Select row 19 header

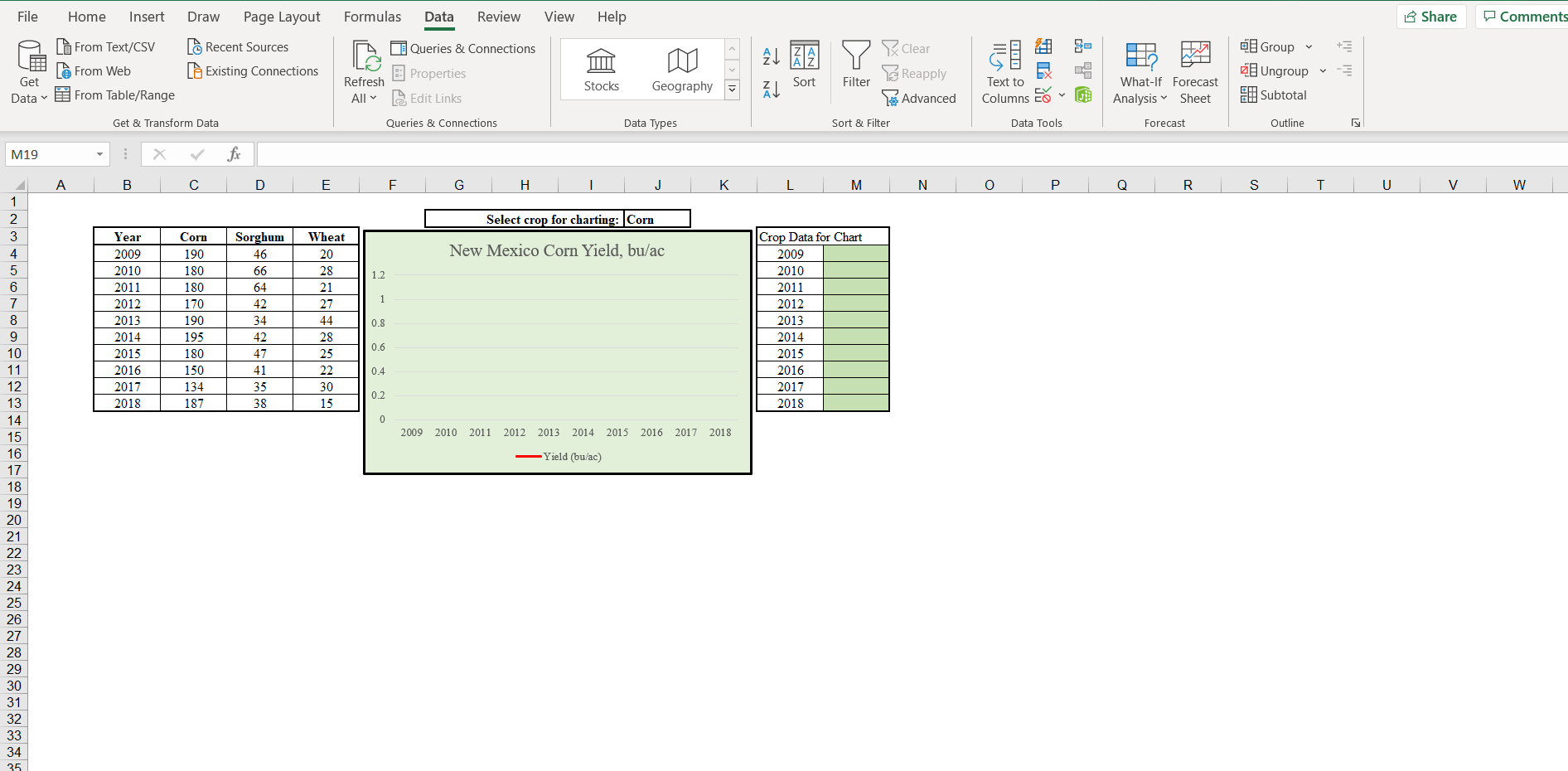[14, 503]
